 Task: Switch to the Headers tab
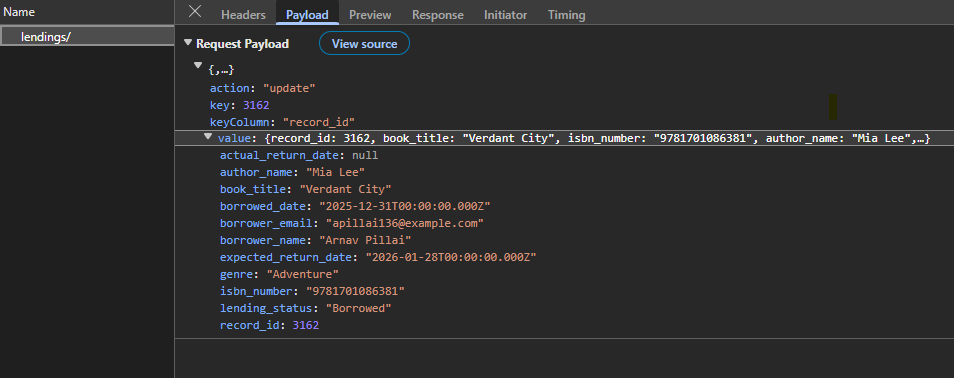(243, 15)
